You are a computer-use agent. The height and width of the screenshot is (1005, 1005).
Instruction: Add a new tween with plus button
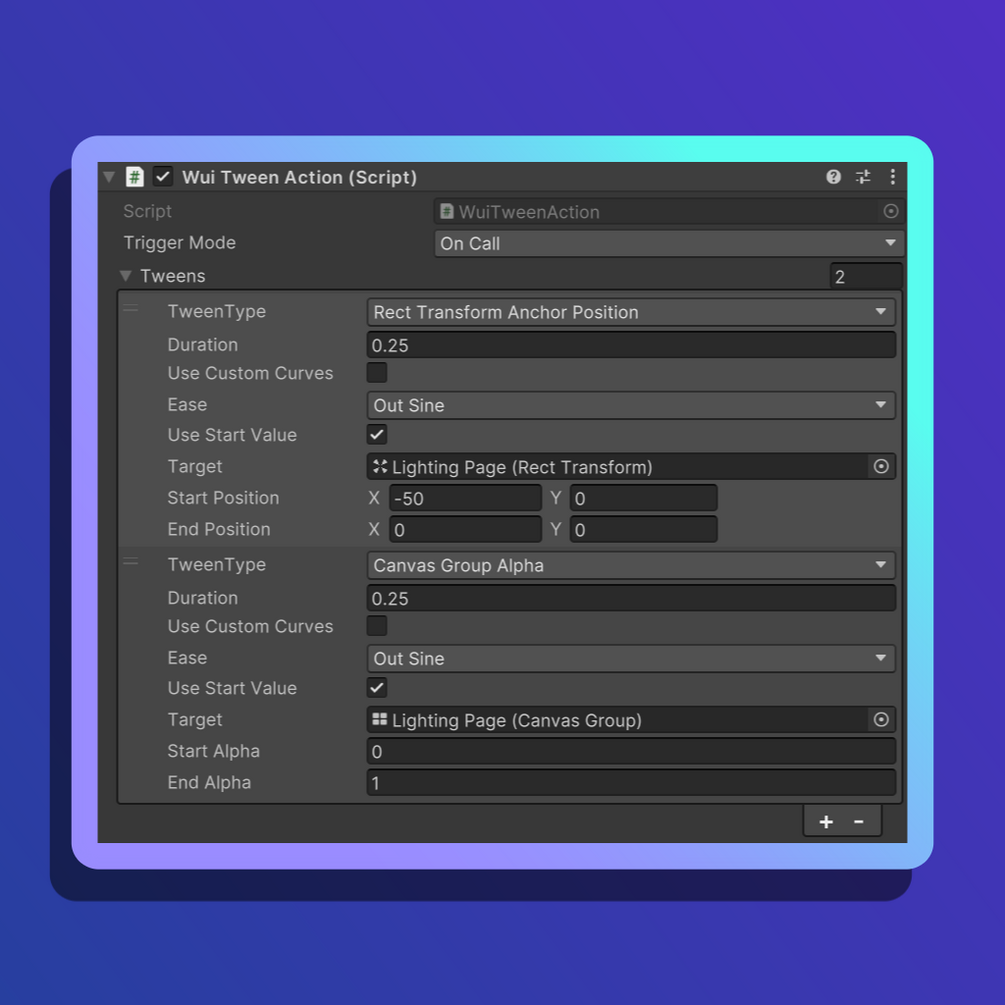point(826,822)
